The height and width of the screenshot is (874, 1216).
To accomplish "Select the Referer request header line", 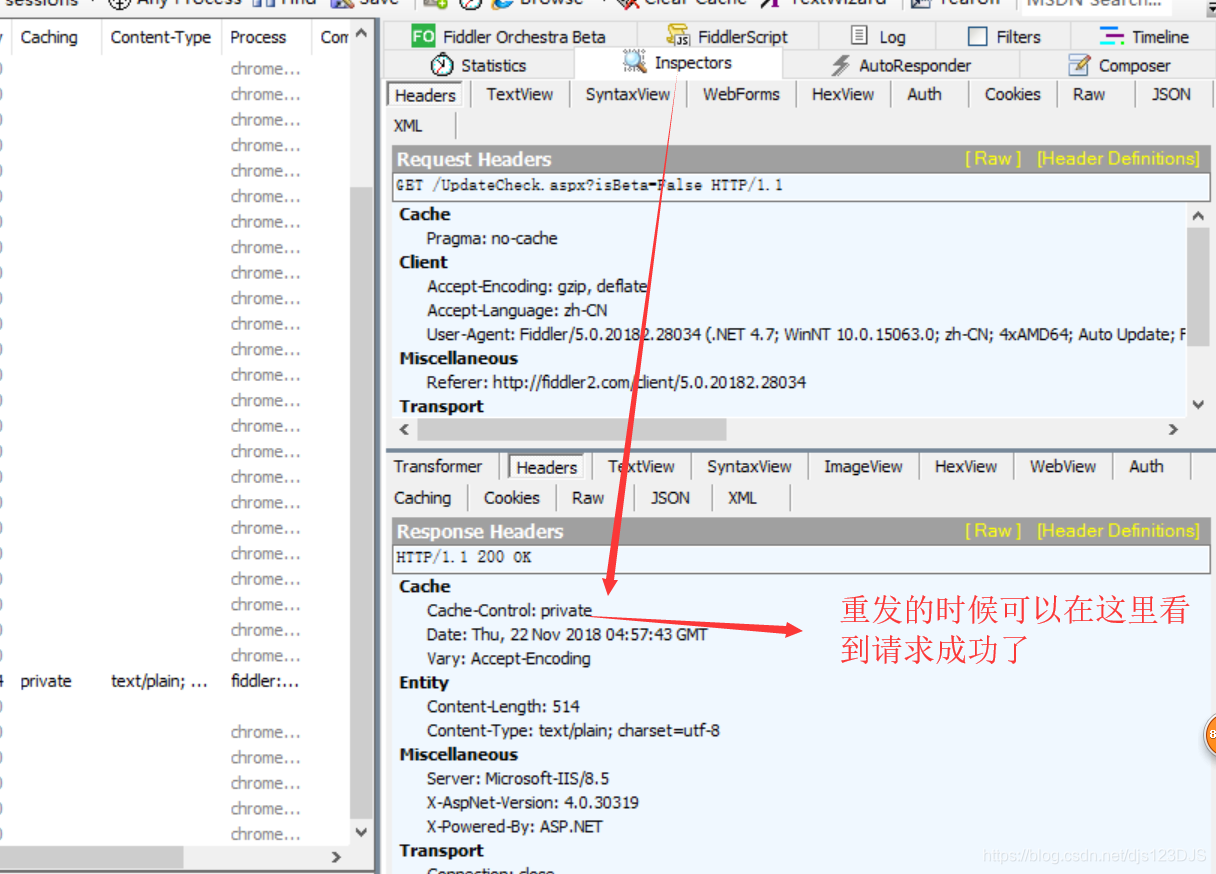I will [x=616, y=382].
